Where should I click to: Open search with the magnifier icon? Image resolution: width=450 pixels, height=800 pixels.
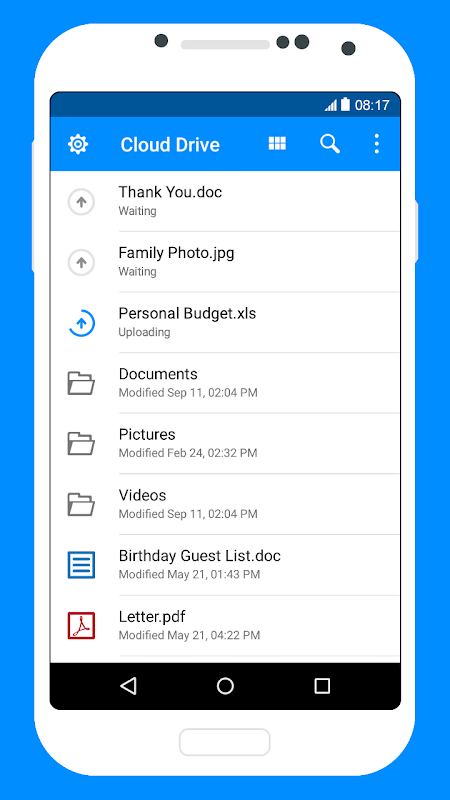coord(330,144)
